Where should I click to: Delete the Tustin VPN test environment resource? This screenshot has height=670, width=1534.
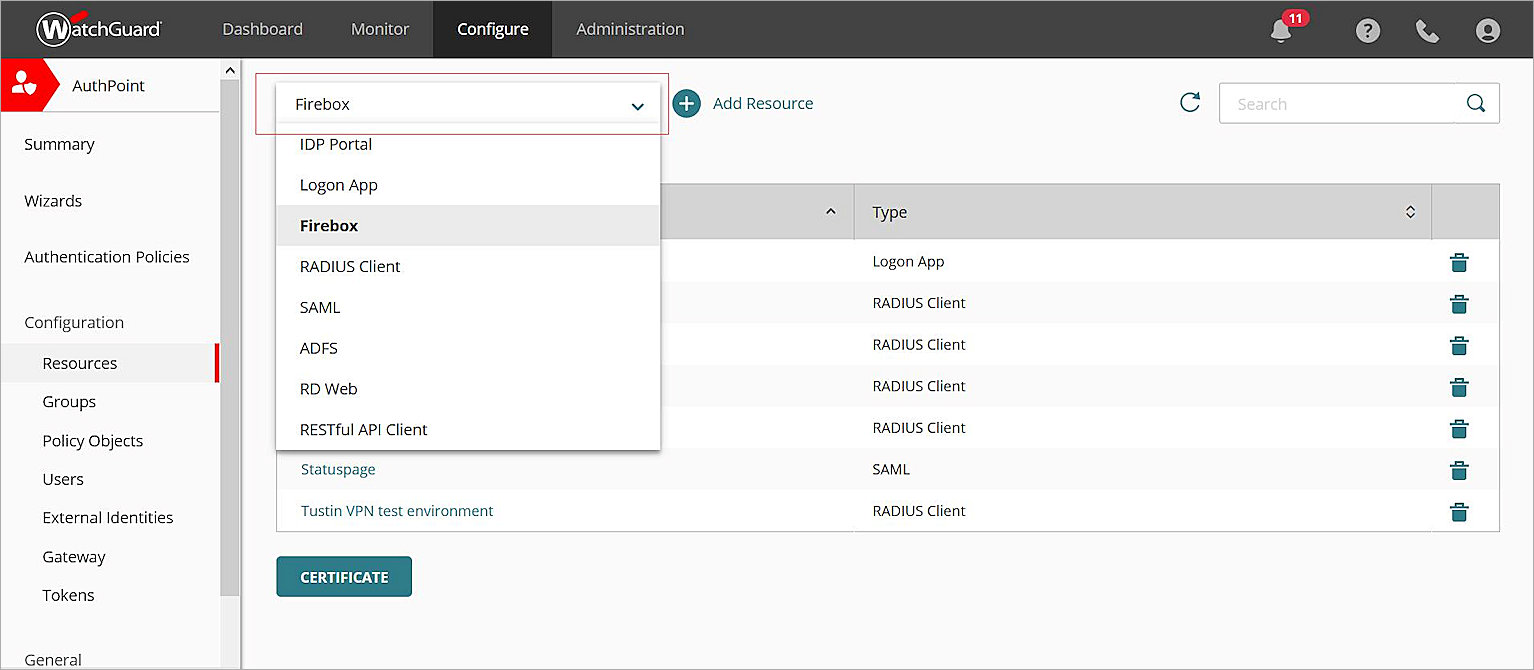[1459, 512]
